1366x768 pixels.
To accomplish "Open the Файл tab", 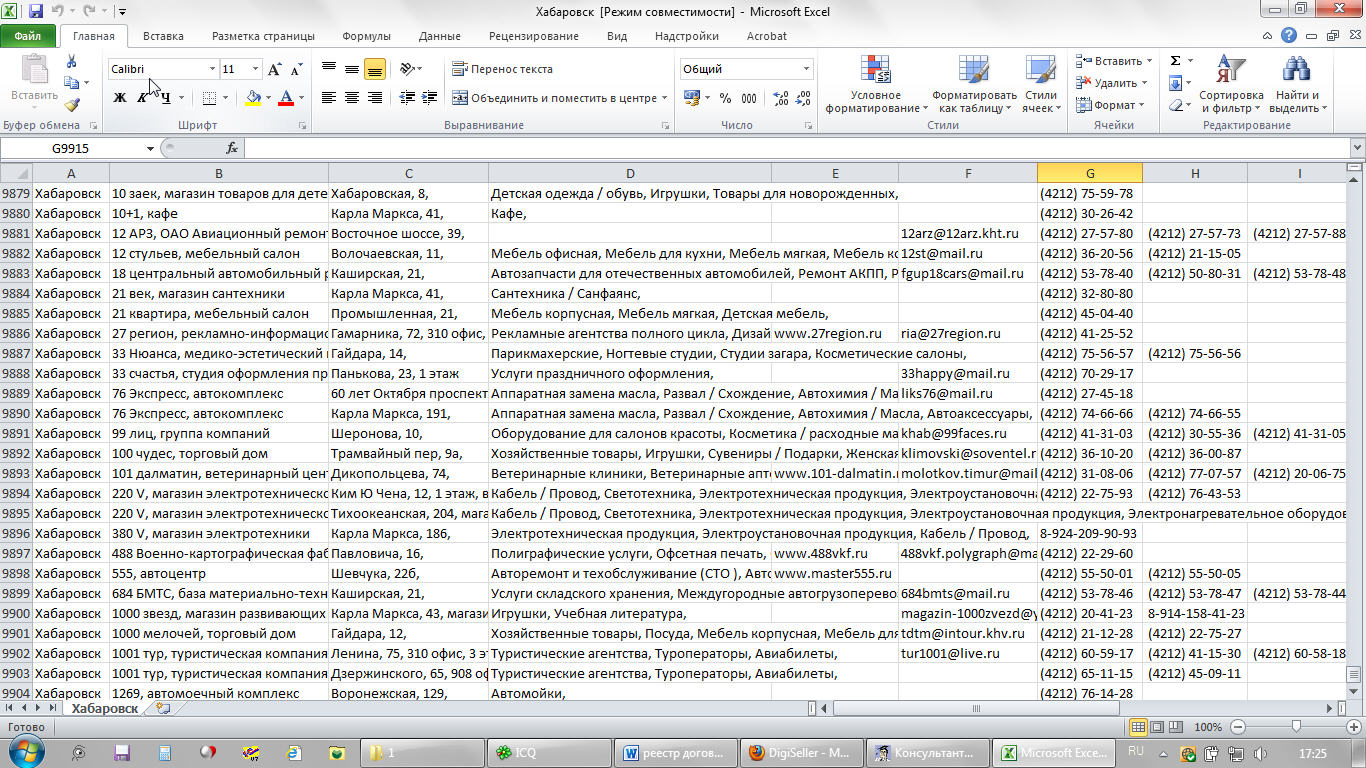I will point(28,36).
